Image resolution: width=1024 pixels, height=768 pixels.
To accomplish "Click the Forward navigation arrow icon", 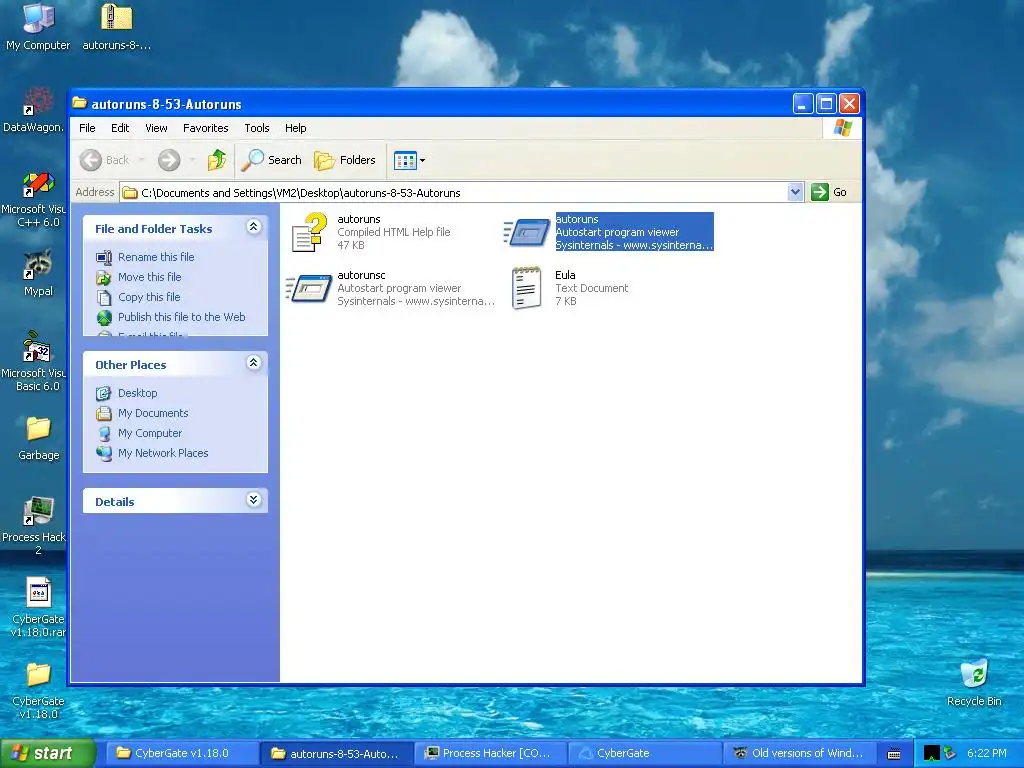I will [x=168, y=160].
